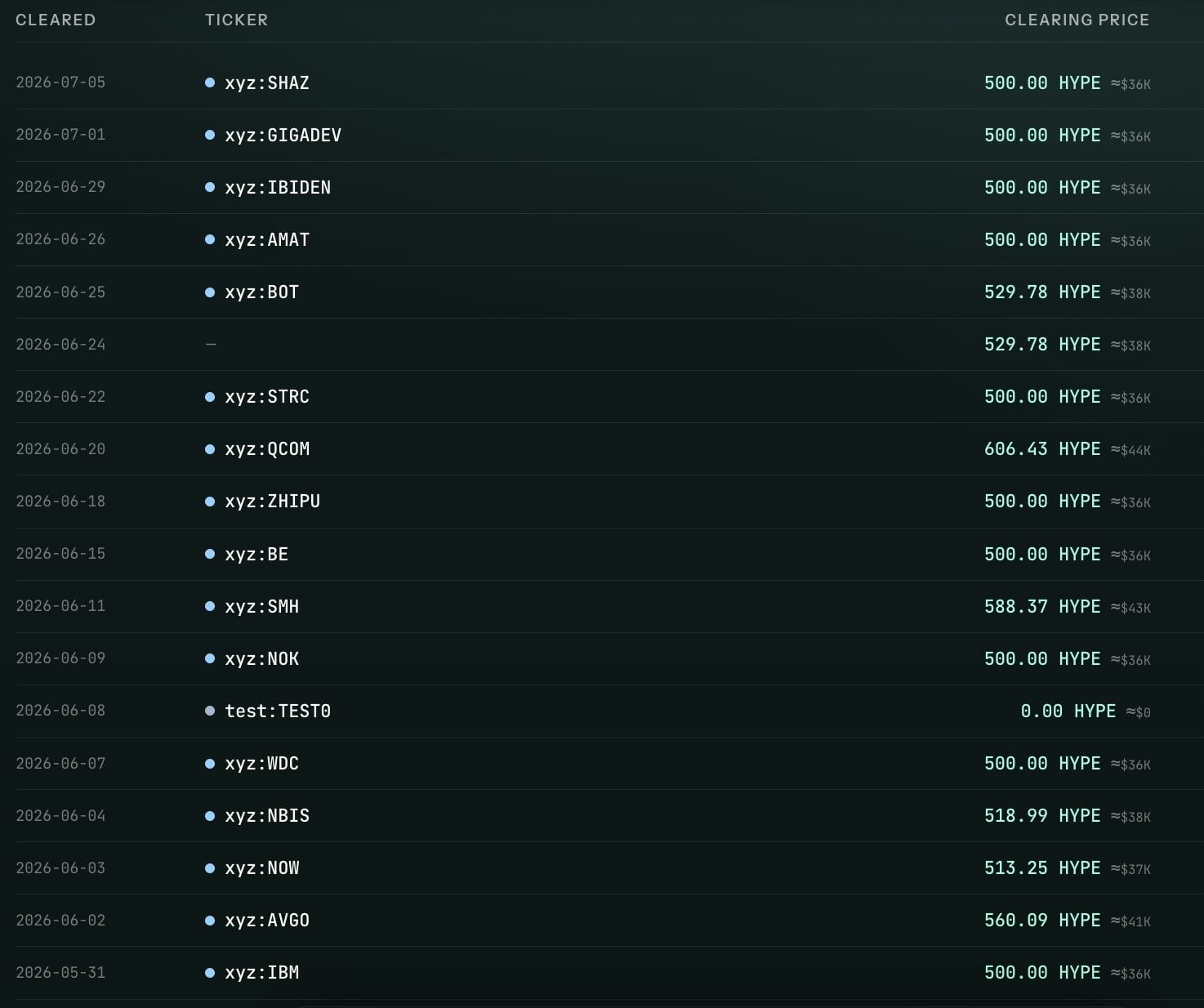Click the CLEARING PRICE column header

coord(1077,20)
